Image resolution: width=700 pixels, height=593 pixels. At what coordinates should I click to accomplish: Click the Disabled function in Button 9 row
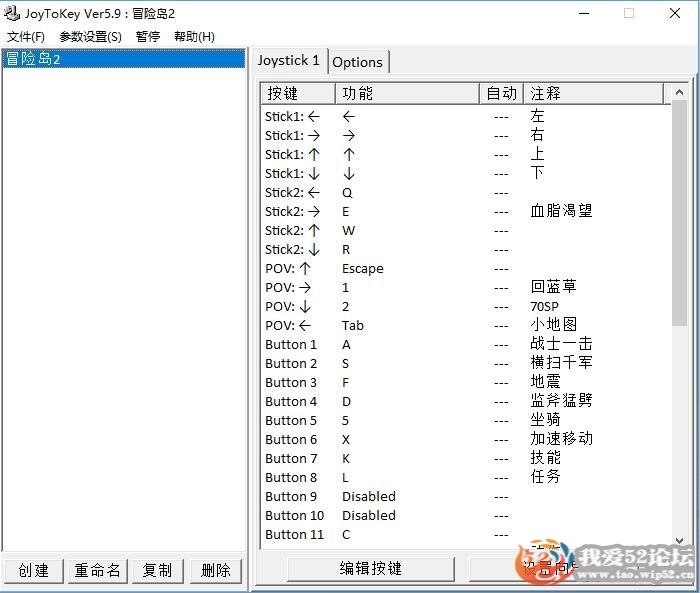pyautogui.click(x=369, y=496)
